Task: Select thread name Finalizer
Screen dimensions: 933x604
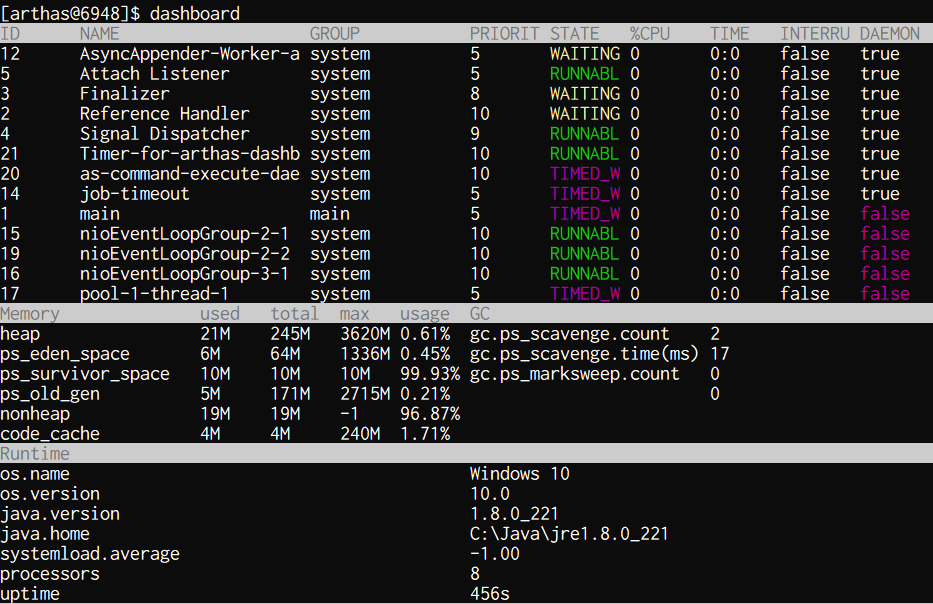Action: click(x=124, y=93)
